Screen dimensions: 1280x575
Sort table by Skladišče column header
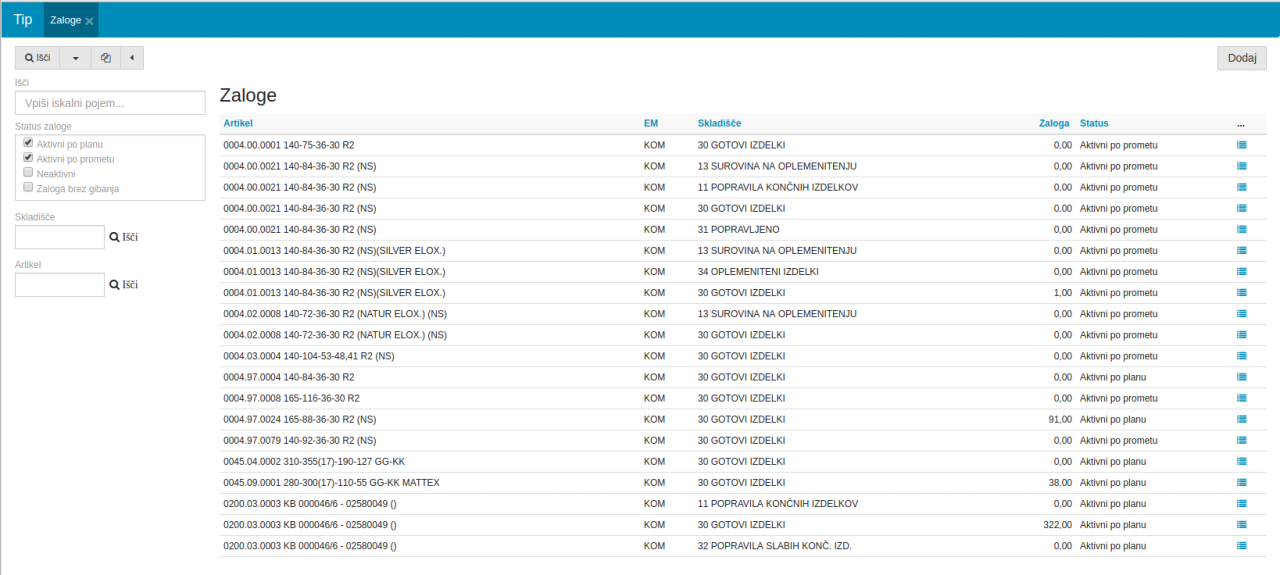tap(719, 123)
